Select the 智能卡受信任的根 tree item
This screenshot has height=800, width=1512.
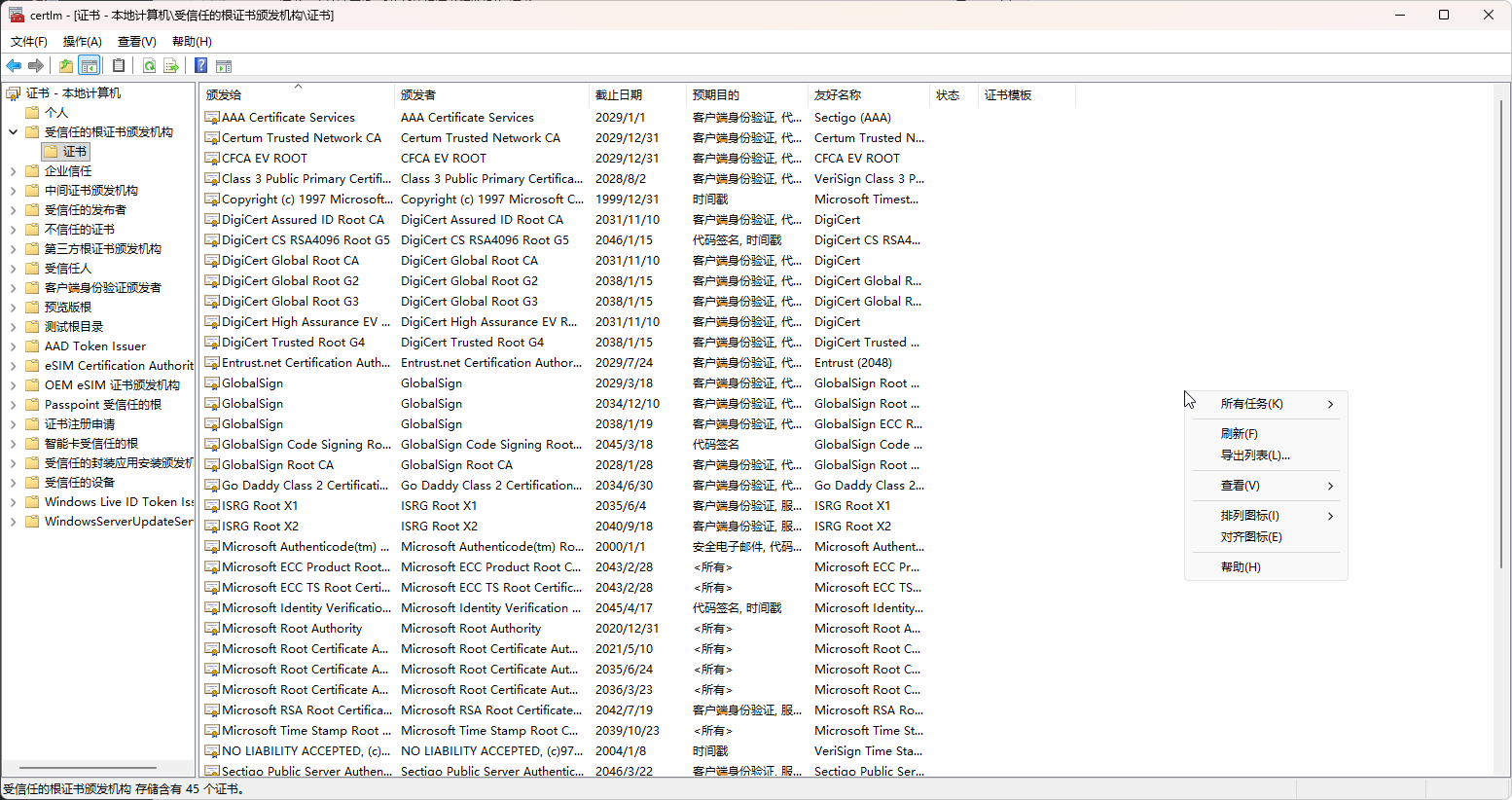click(91, 444)
